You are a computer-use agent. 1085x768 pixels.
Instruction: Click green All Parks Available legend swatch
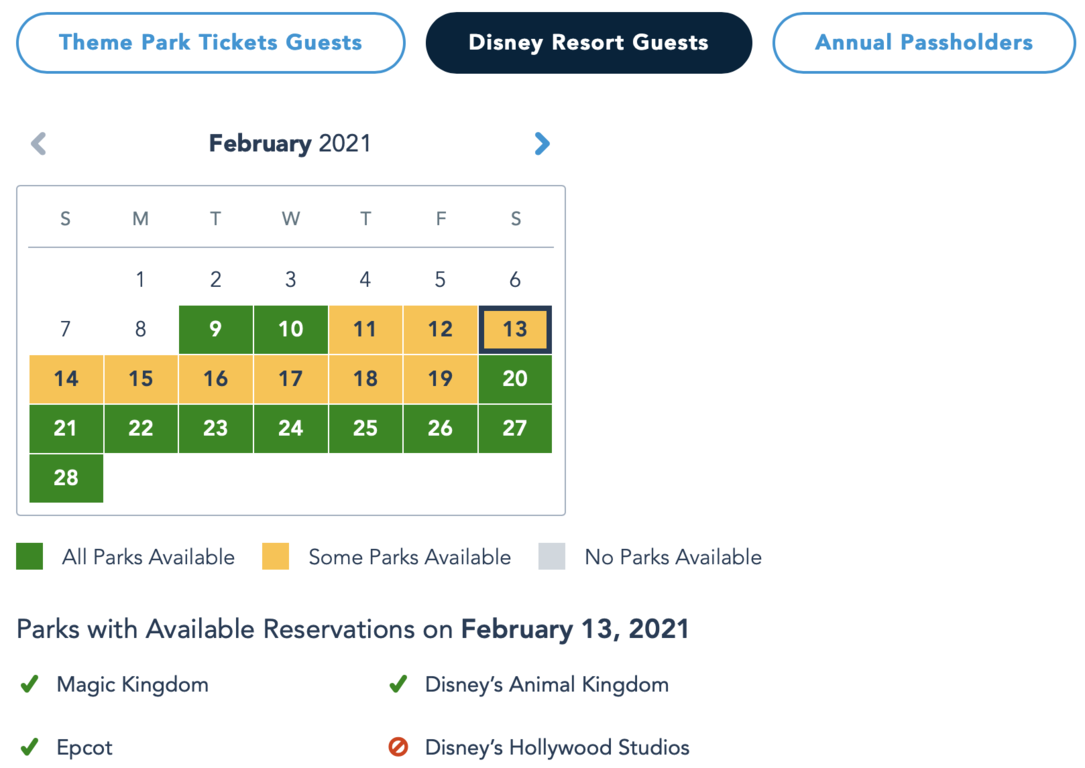tap(30, 557)
